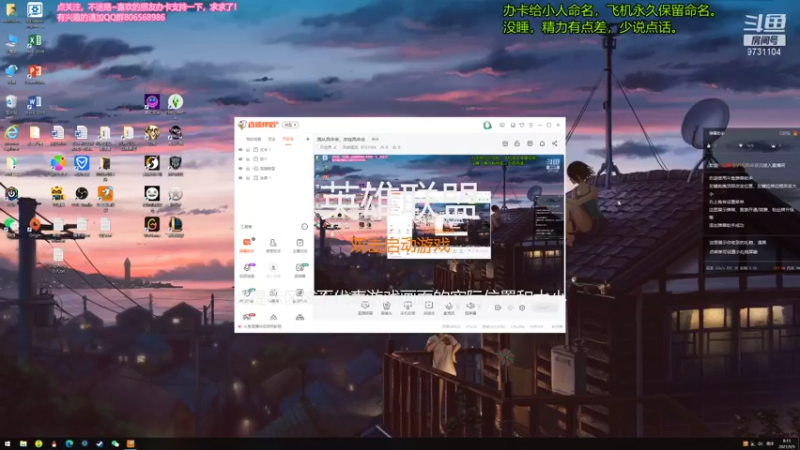Image resolution: width=800 pixels, height=450 pixels.
Task: Toggle visibility of the 文本1 source
Action: [240, 150]
